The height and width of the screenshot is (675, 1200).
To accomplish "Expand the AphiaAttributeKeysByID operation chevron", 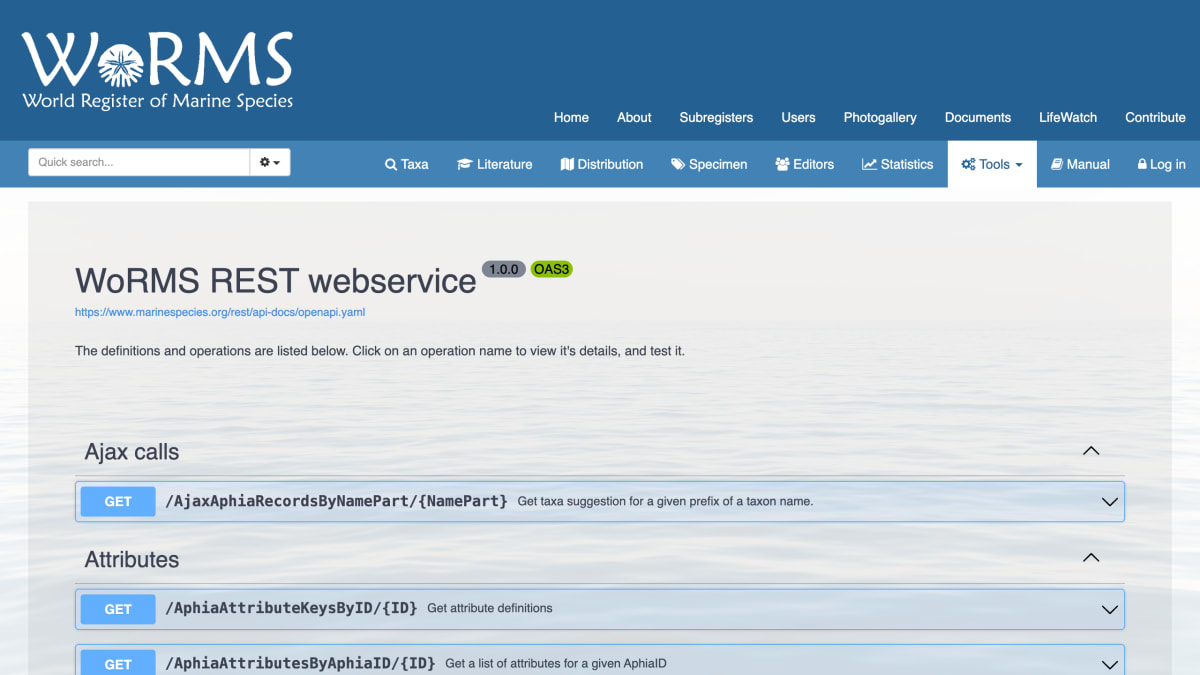I will coord(1109,609).
